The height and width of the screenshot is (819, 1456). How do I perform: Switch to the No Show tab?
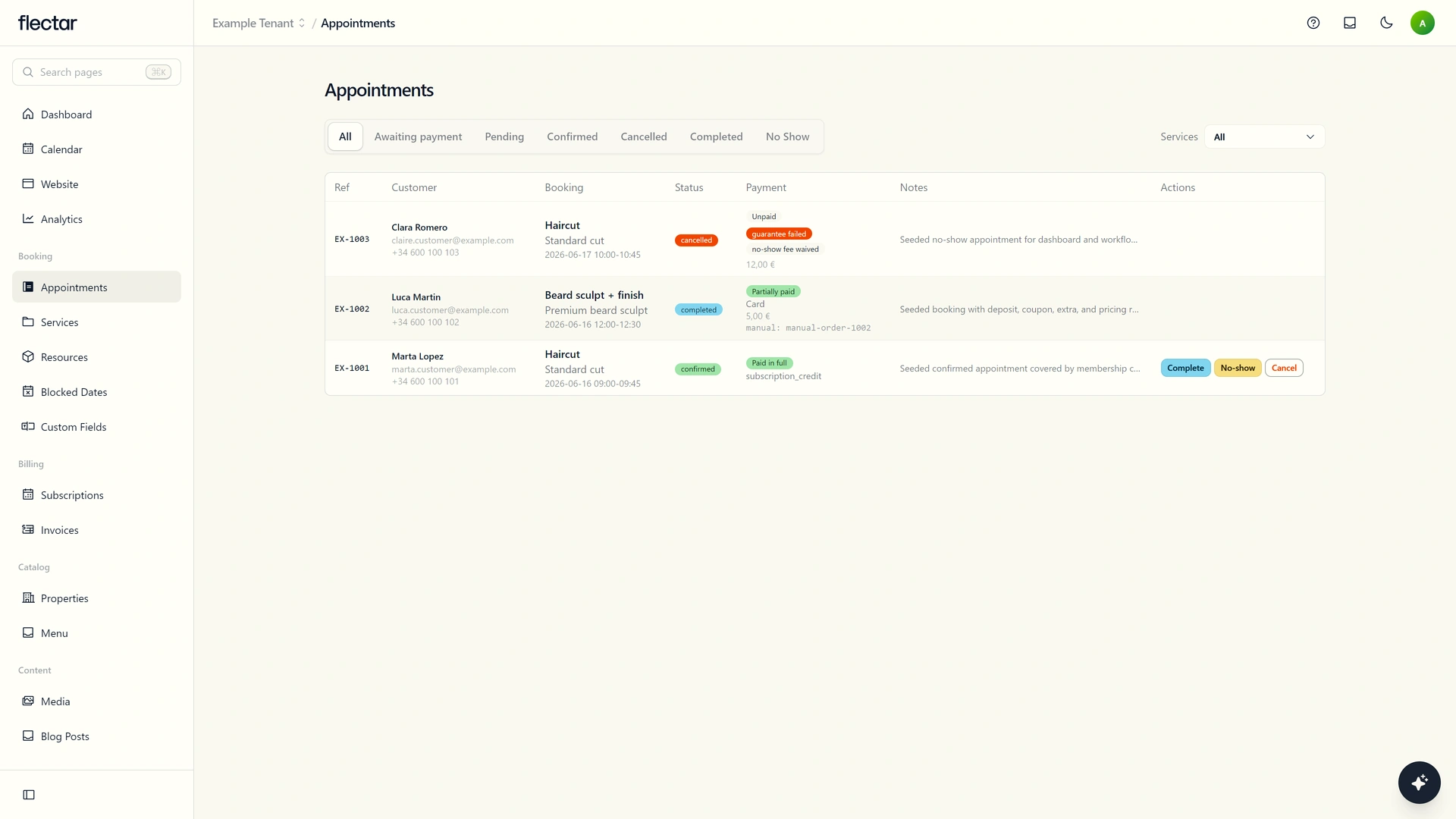(x=787, y=136)
